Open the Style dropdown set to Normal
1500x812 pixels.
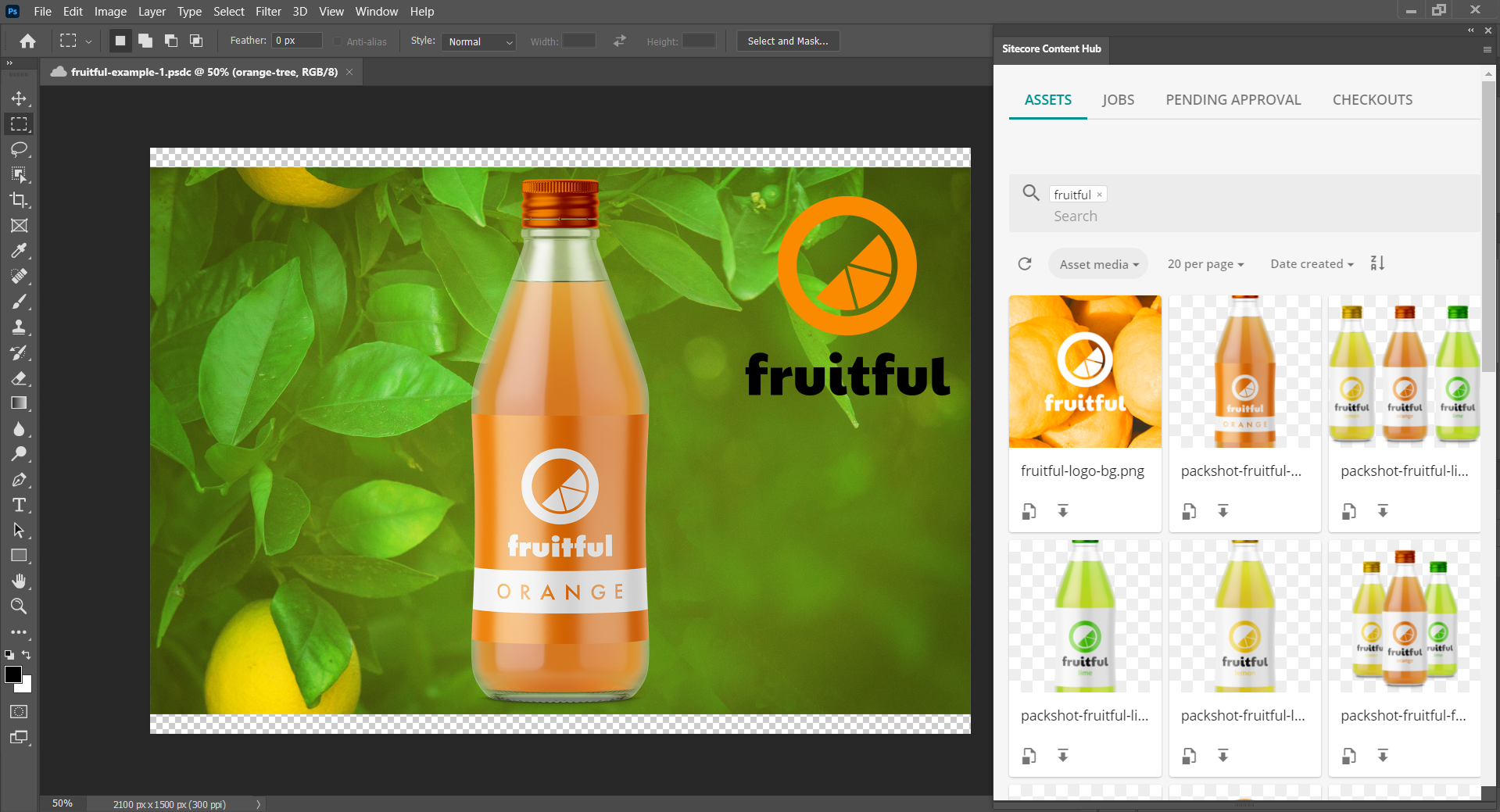478,41
